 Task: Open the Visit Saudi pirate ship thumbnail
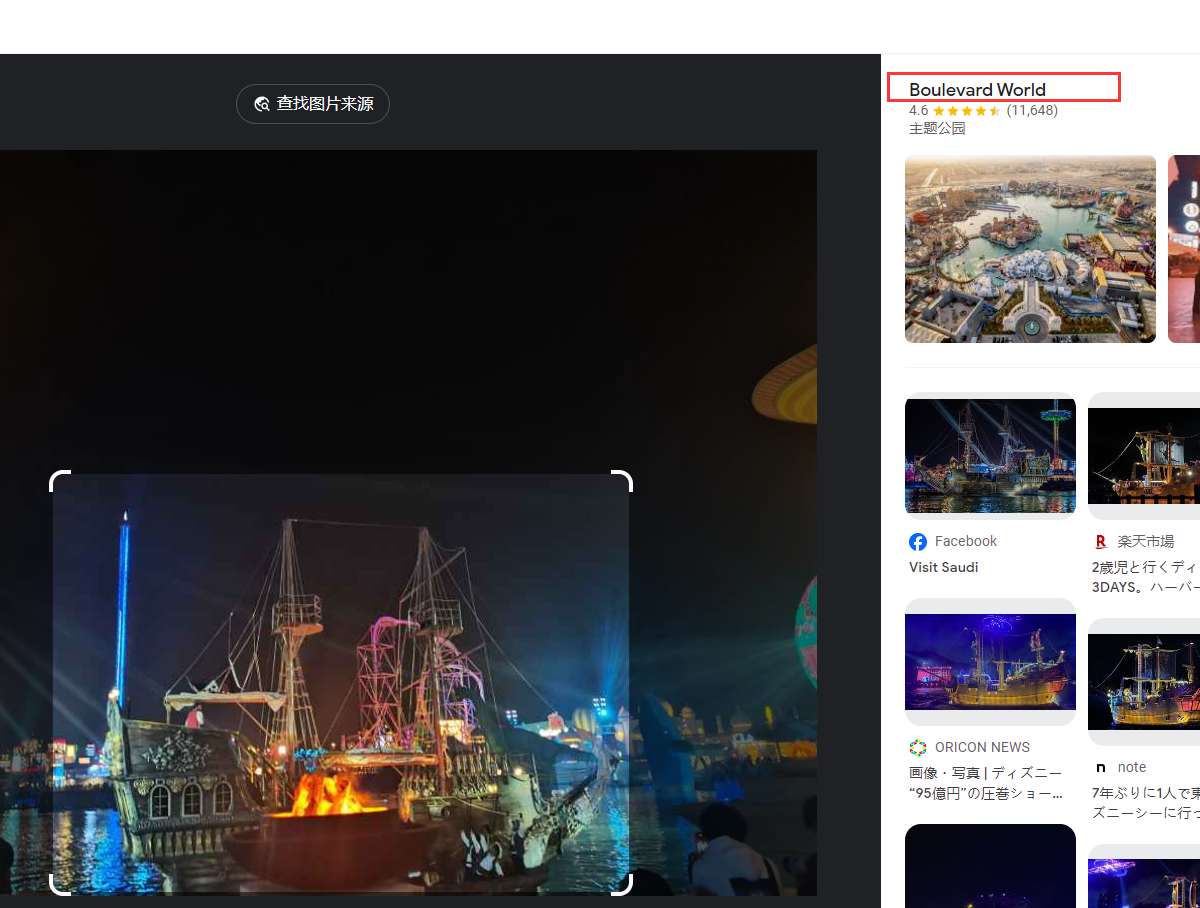(x=990, y=456)
